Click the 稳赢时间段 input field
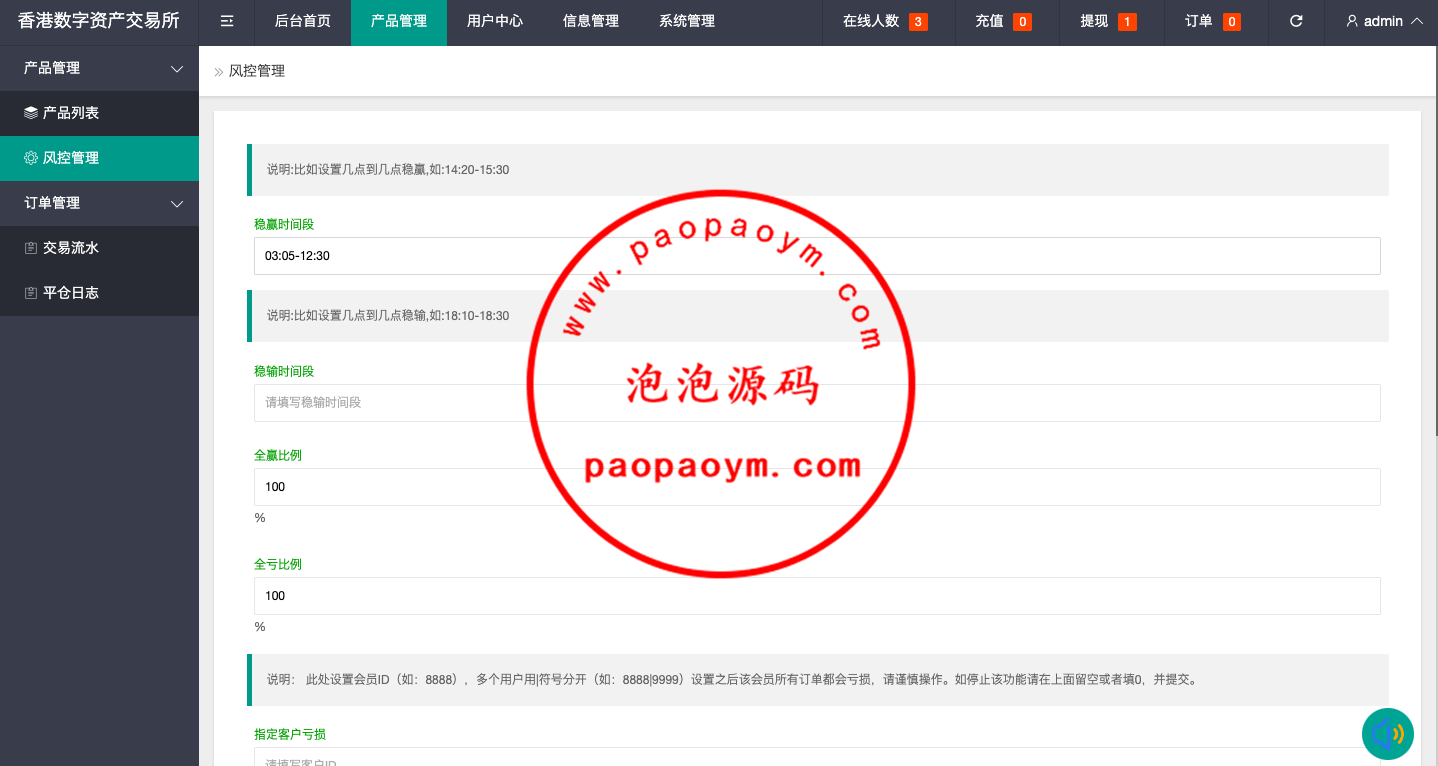1438x766 pixels. pos(817,256)
